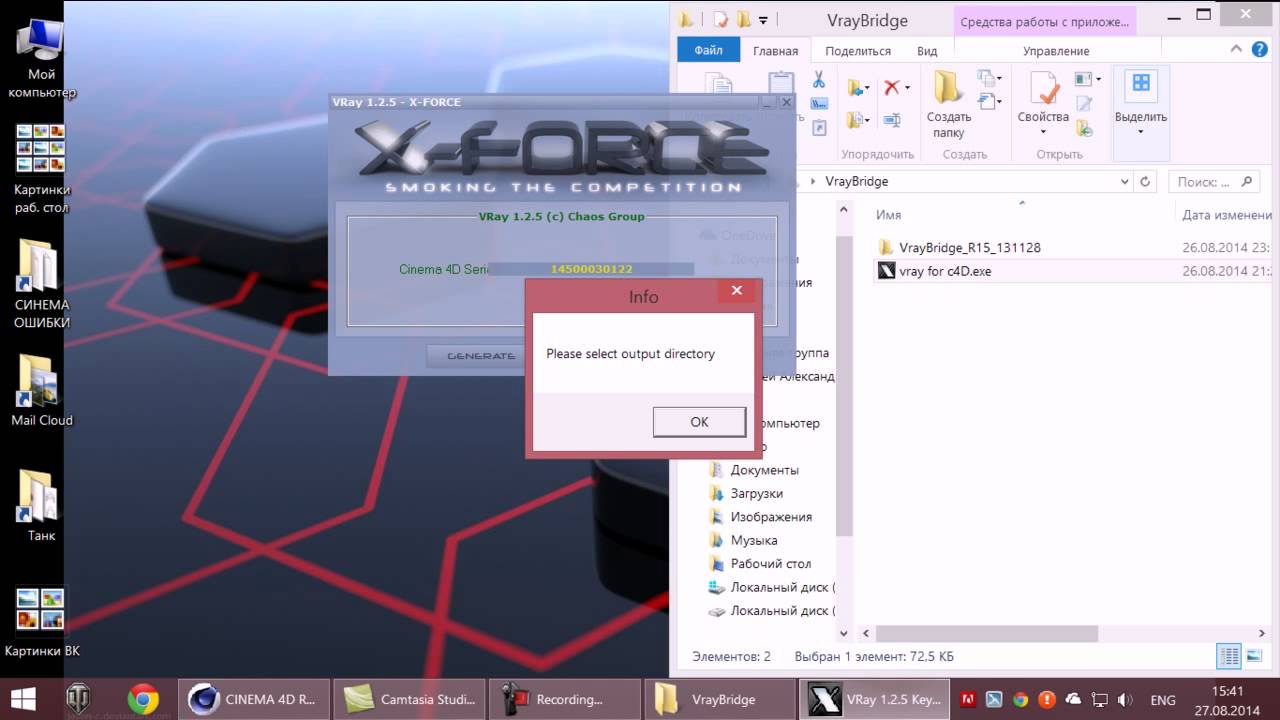Close the Info dialog with the X
This screenshot has height=720, width=1280.
click(x=737, y=291)
